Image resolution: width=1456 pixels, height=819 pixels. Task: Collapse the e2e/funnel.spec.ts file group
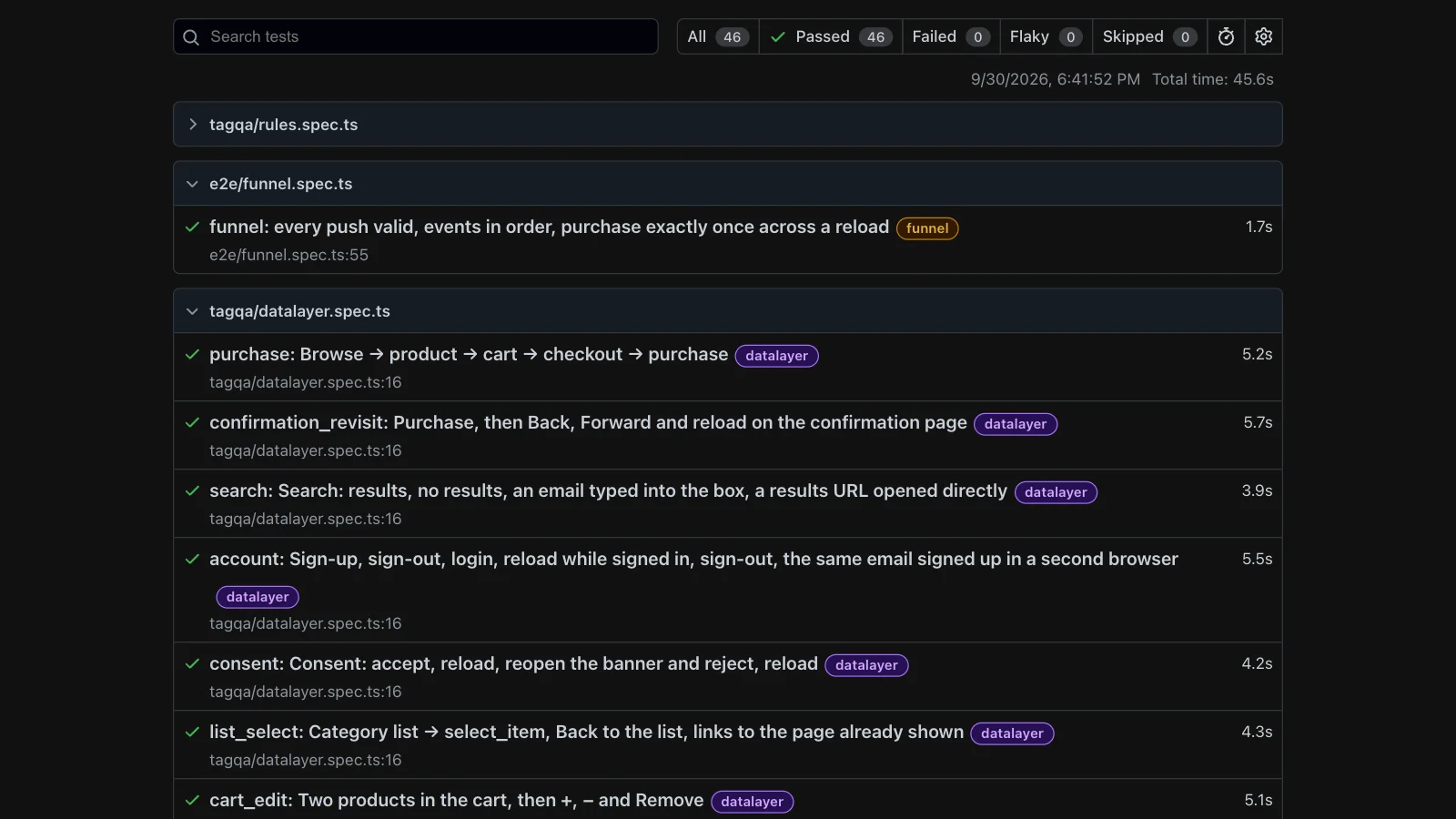click(728, 184)
